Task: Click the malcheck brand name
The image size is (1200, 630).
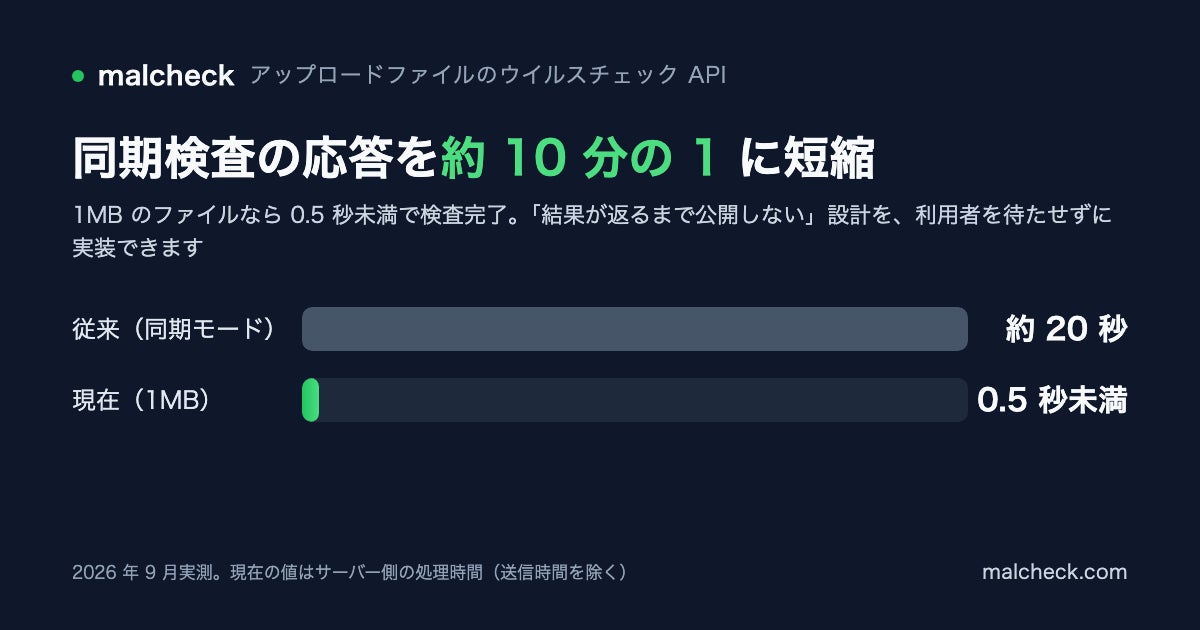Action: (166, 76)
